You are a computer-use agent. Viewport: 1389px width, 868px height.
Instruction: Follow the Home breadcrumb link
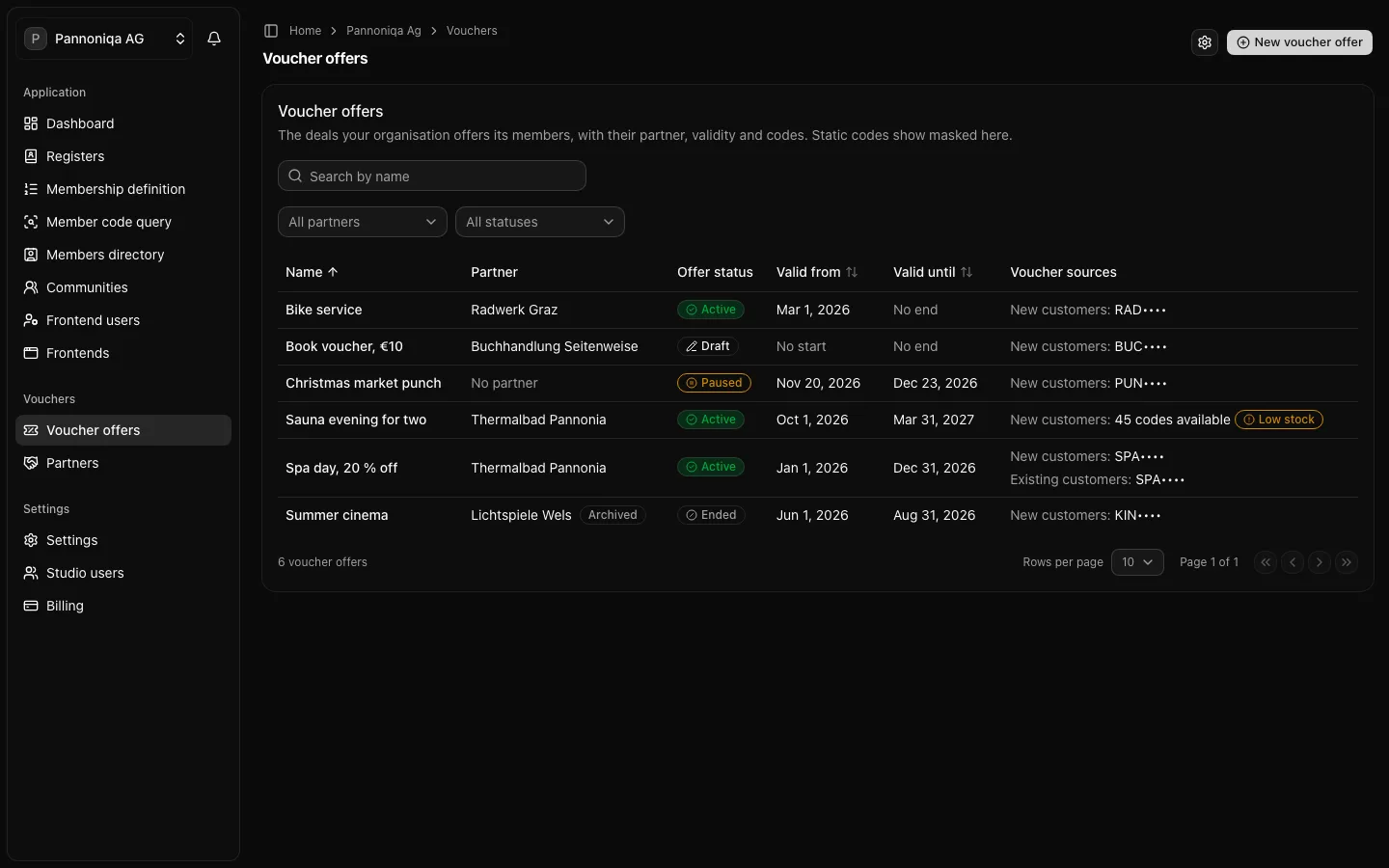305,31
